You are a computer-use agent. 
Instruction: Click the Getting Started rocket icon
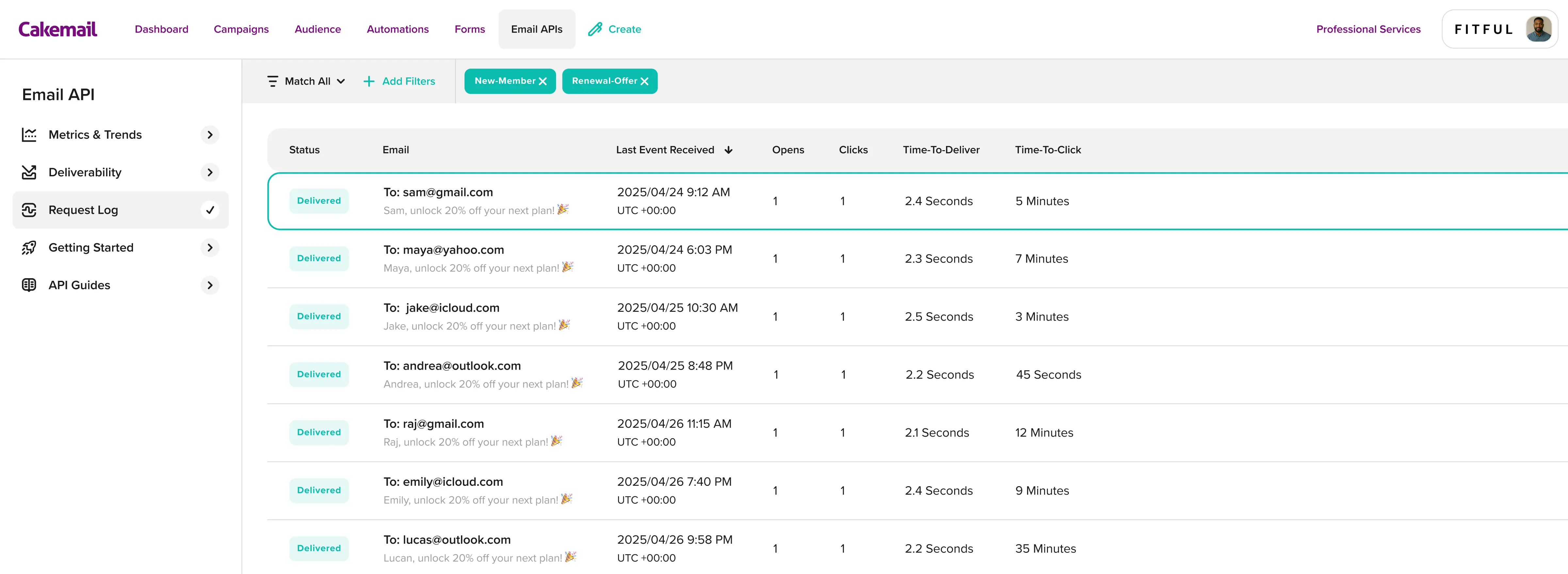coord(29,248)
